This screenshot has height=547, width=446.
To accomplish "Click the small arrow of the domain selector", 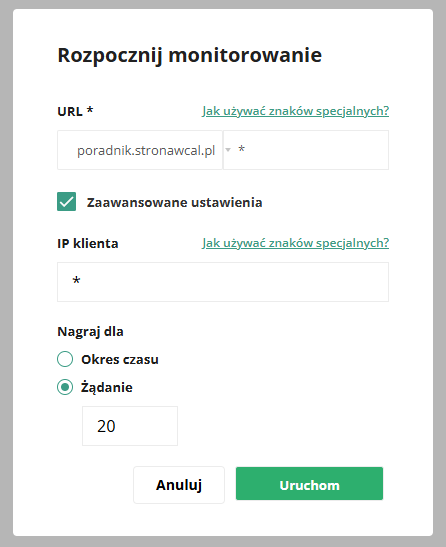I will 228,150.
